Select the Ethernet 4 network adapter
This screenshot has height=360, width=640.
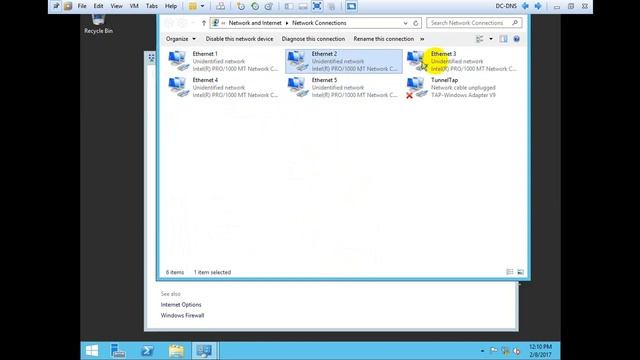click(223, 87)
